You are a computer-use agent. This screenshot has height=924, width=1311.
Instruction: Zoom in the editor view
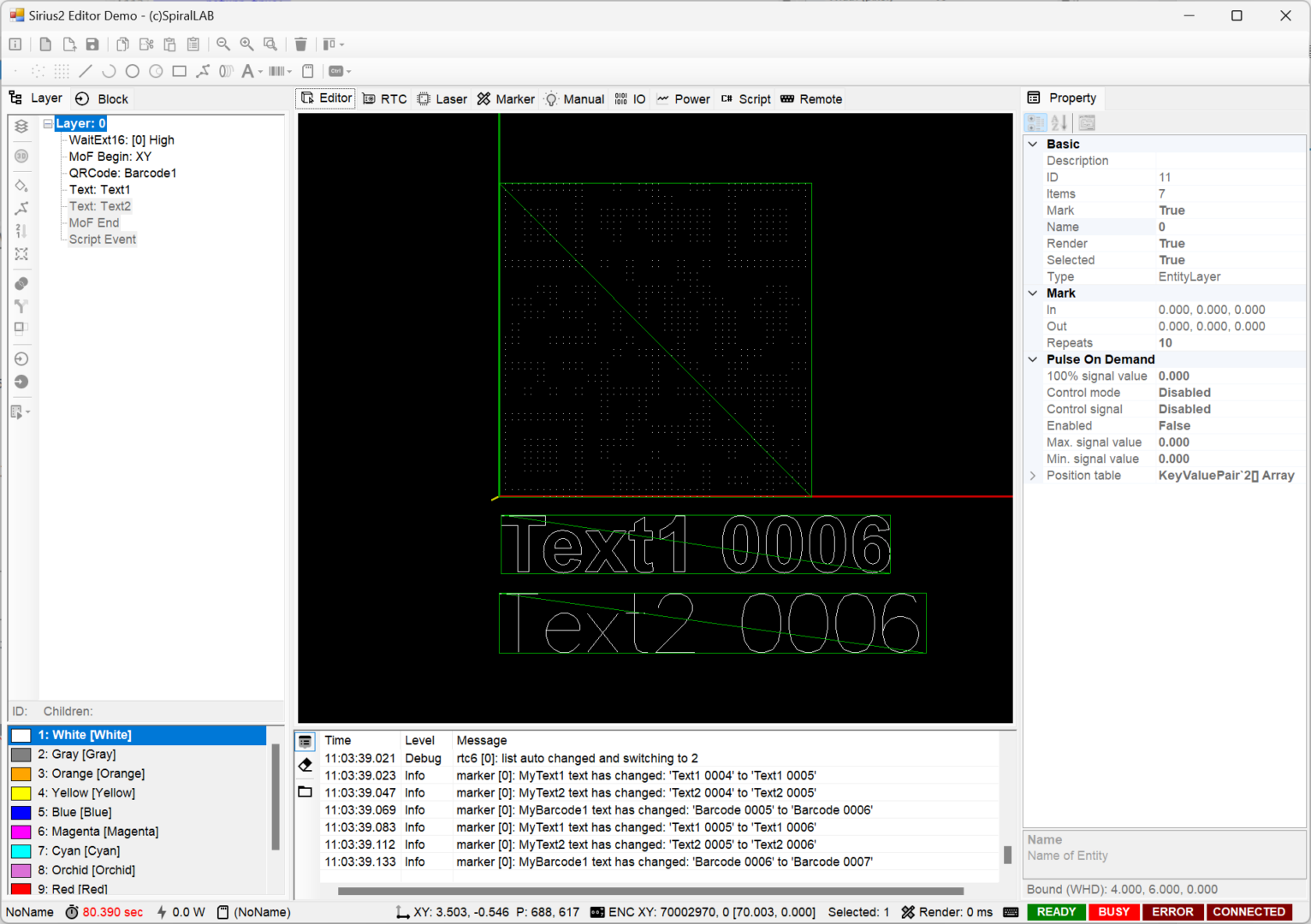click(246, 44)
